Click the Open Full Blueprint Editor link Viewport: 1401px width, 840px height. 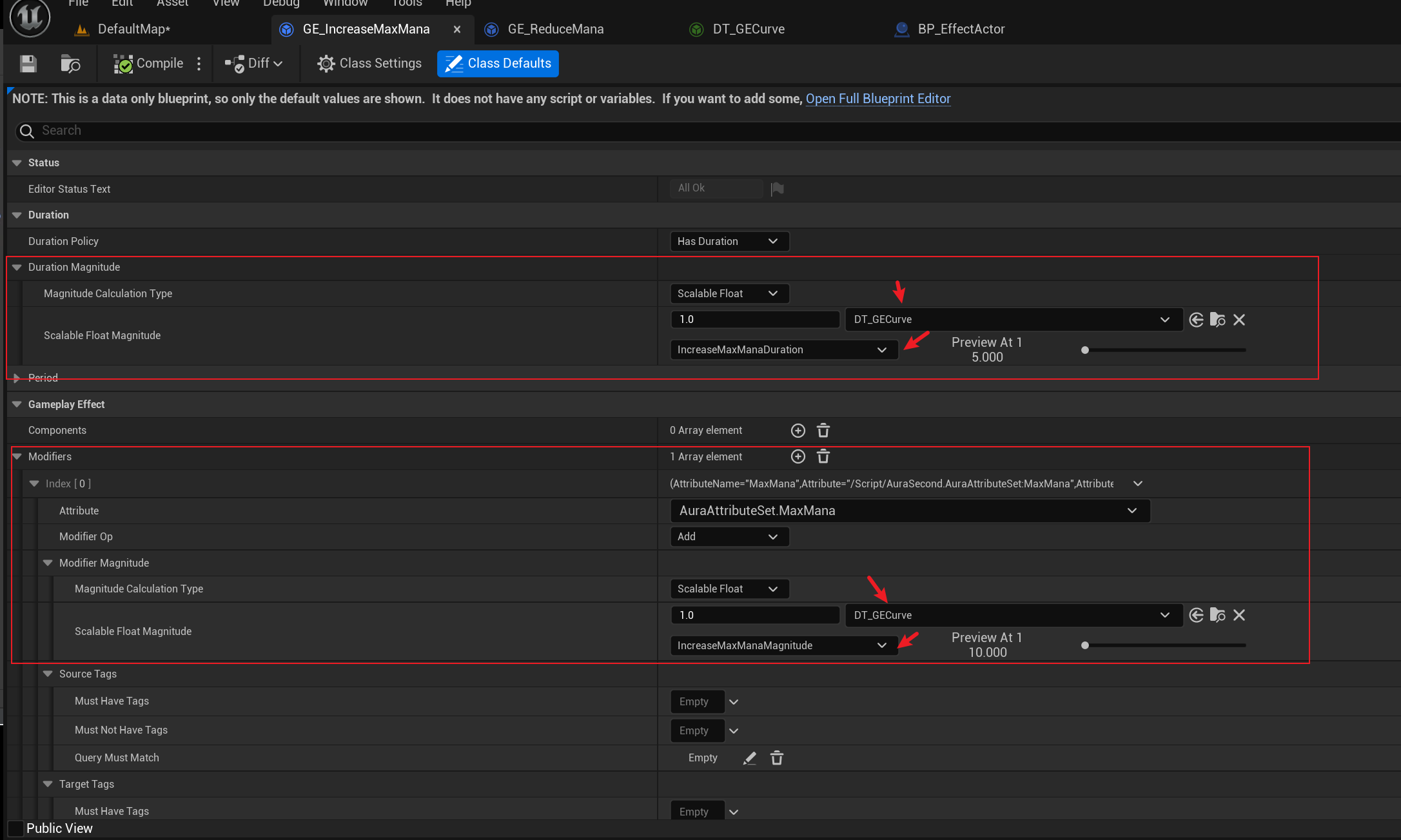click(877, 99)
